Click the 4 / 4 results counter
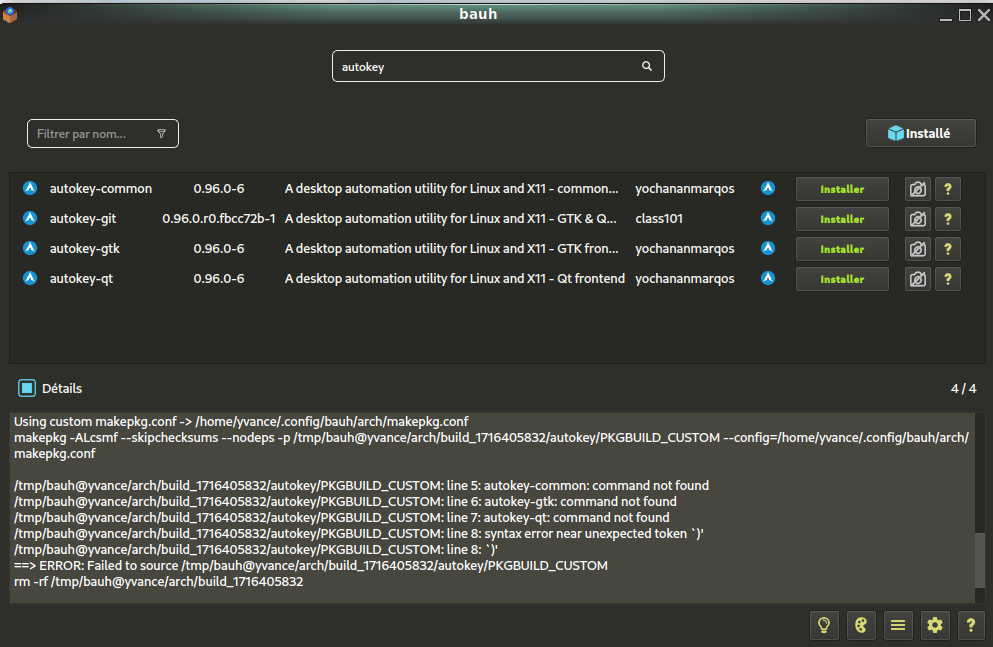This screenshot has height=647, width=993. 963,389
